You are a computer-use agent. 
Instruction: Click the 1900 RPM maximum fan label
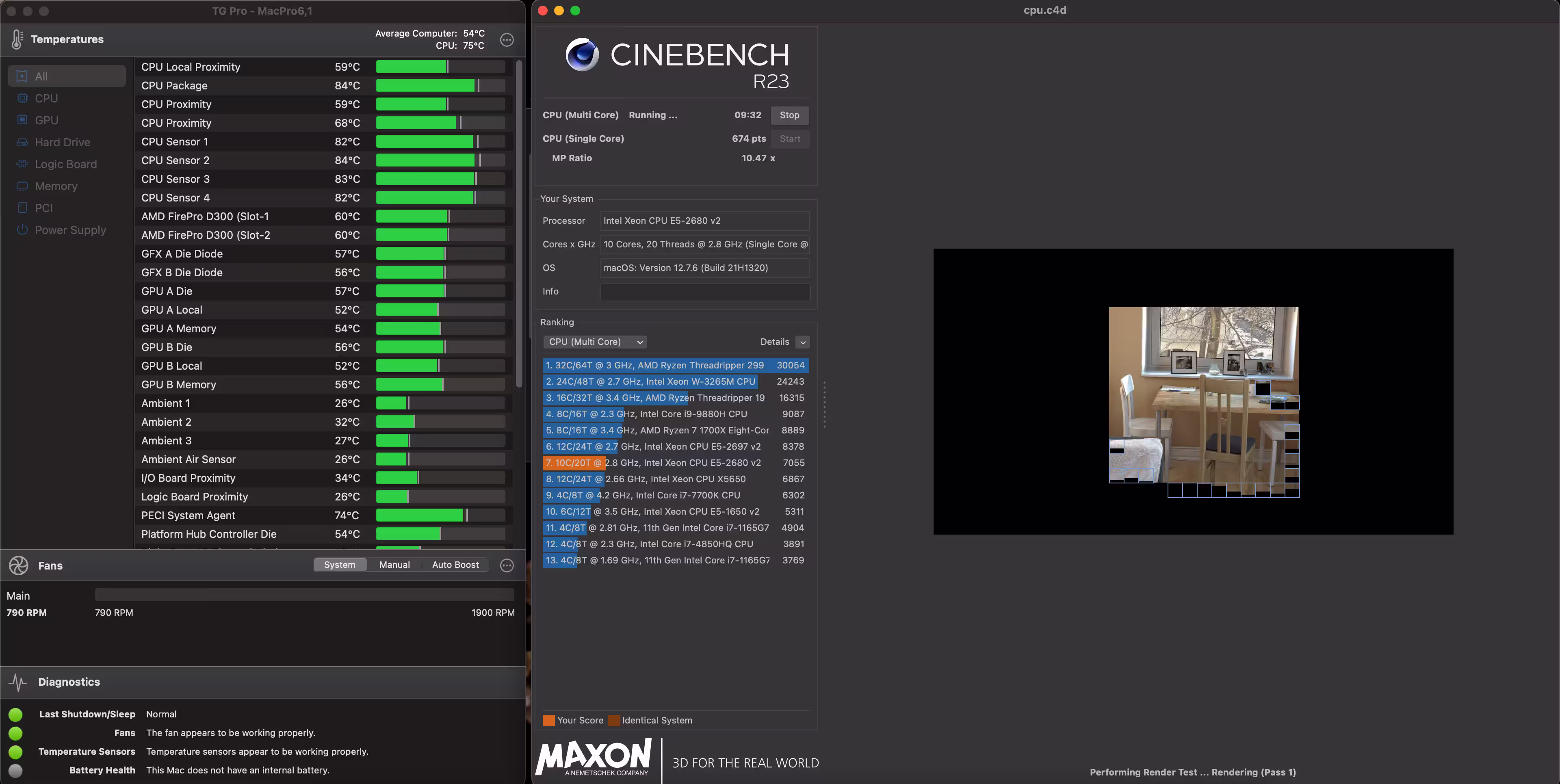click(493, 613)
